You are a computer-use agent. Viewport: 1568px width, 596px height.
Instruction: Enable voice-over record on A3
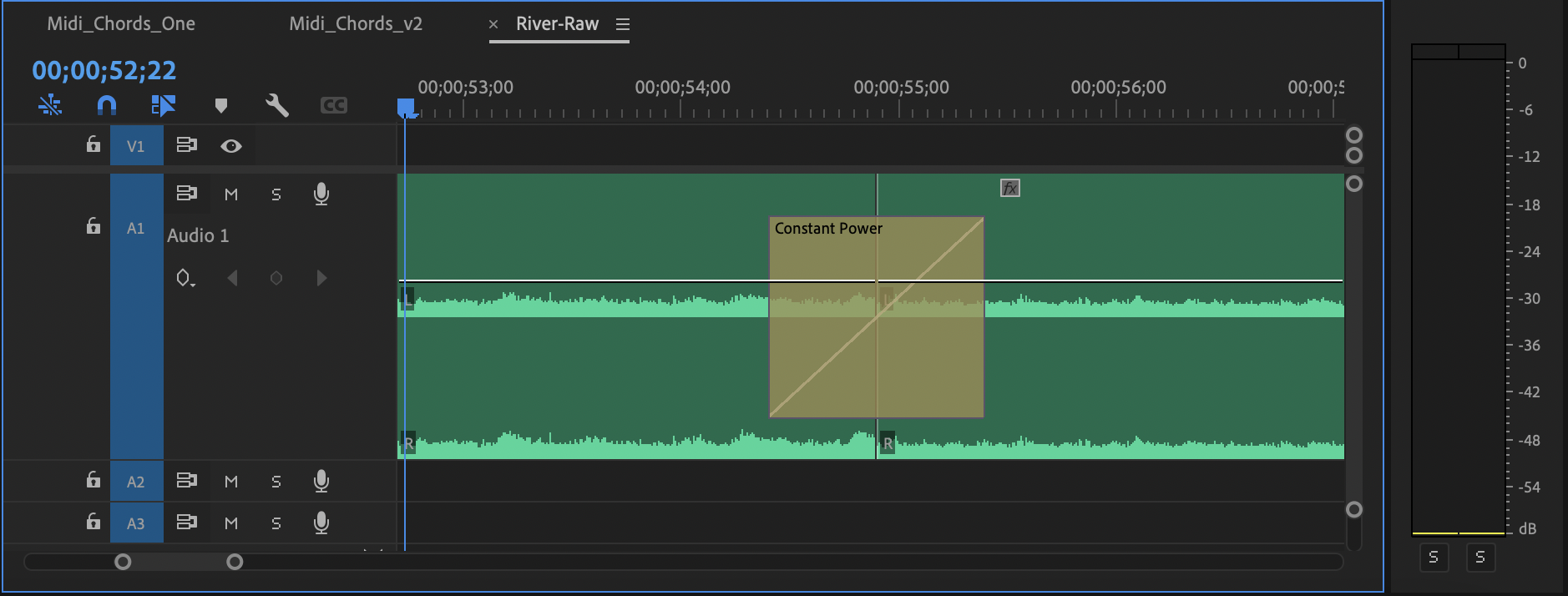point(321,523)
